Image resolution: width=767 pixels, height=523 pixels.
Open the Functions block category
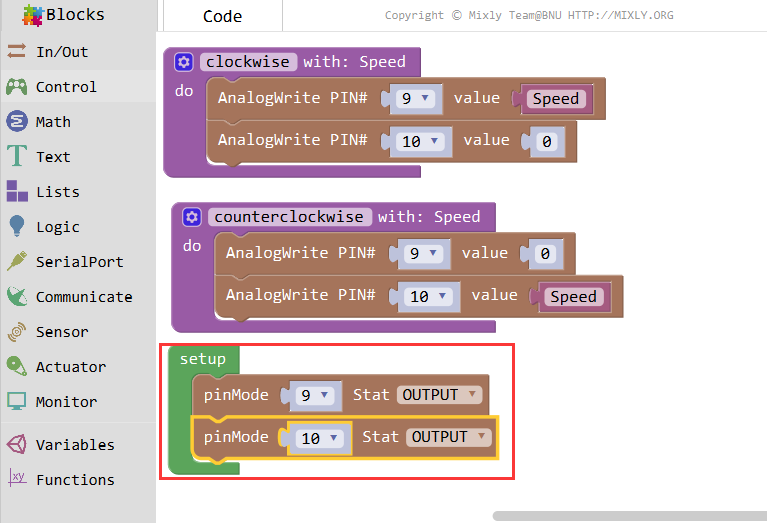78,479
